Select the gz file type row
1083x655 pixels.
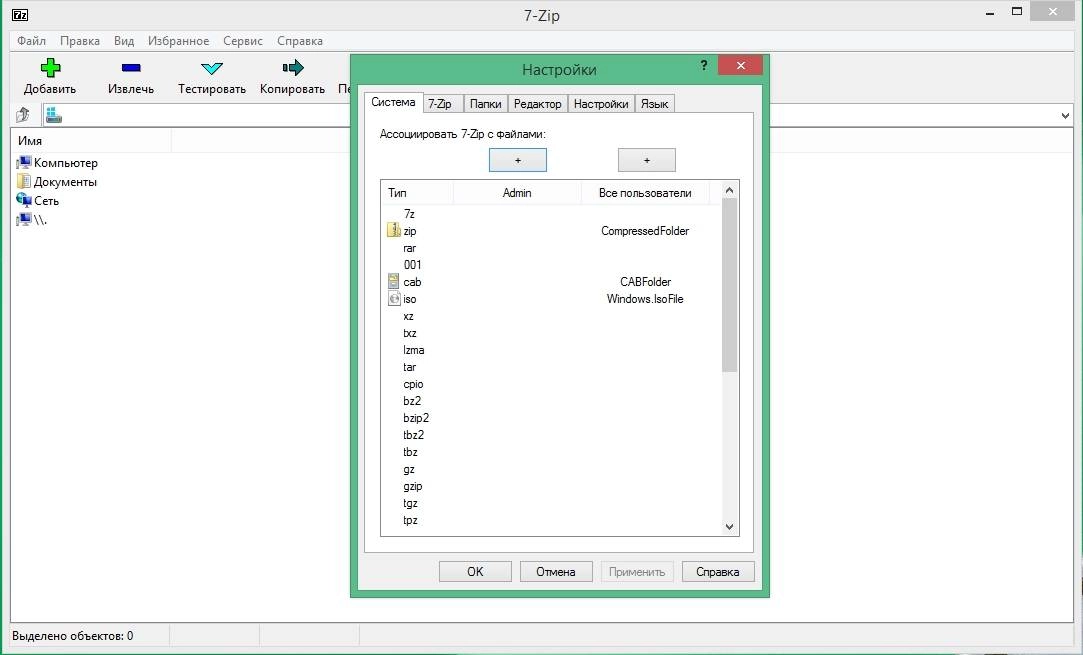pos(551,469)
